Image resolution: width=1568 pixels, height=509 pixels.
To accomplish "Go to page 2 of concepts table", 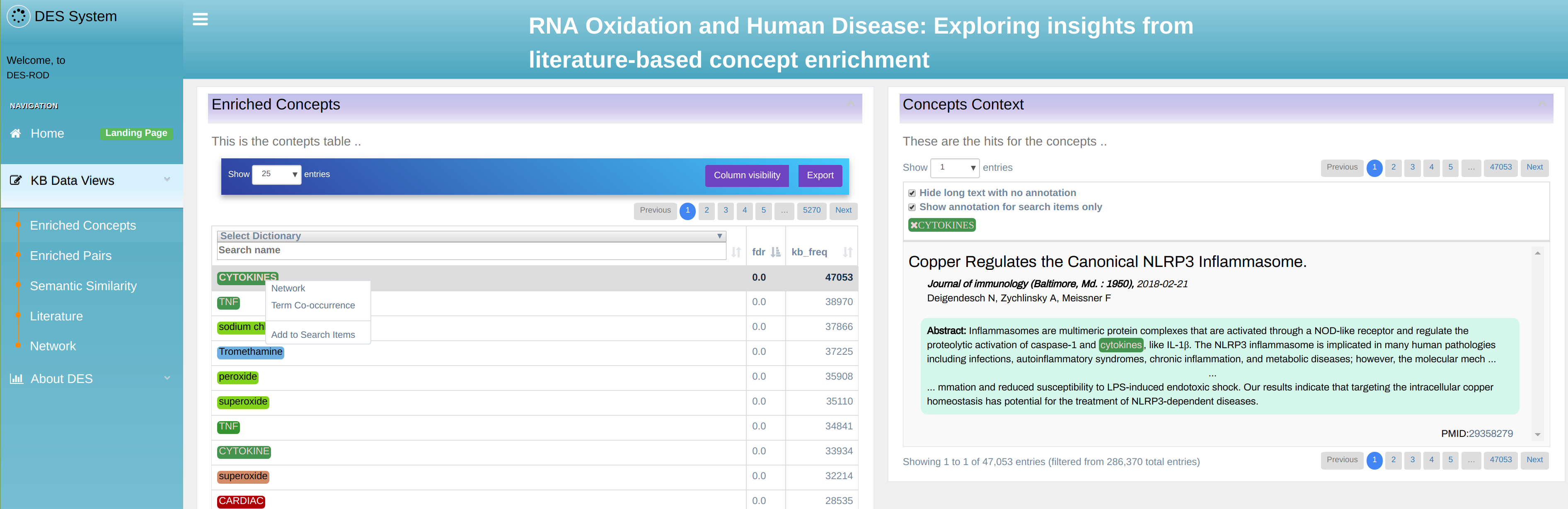I will tap(707, 211).
